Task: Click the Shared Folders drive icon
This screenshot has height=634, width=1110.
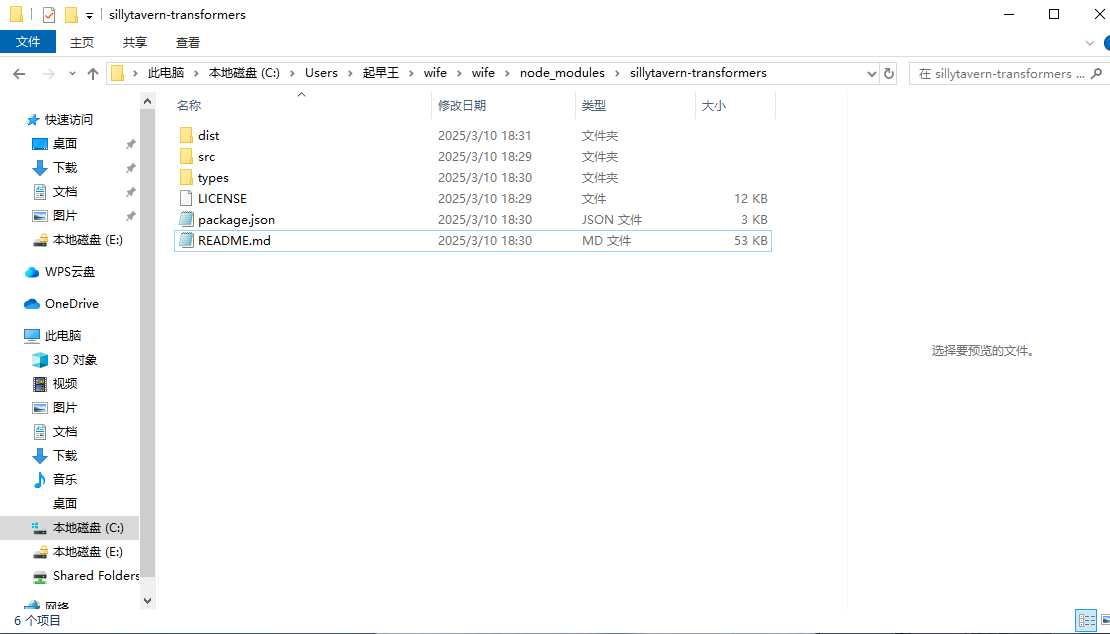Action: [40, 576]
